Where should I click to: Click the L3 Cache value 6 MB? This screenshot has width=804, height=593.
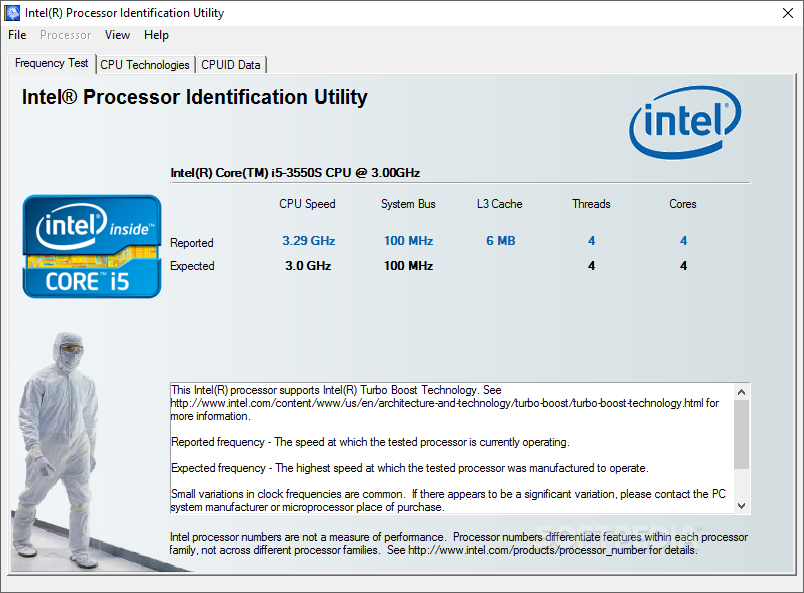(x=500, y=241)
